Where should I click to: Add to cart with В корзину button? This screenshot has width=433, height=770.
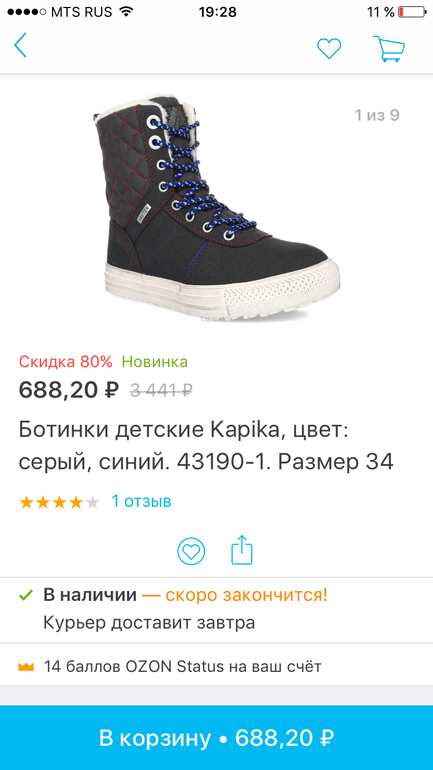pos(216,738)
